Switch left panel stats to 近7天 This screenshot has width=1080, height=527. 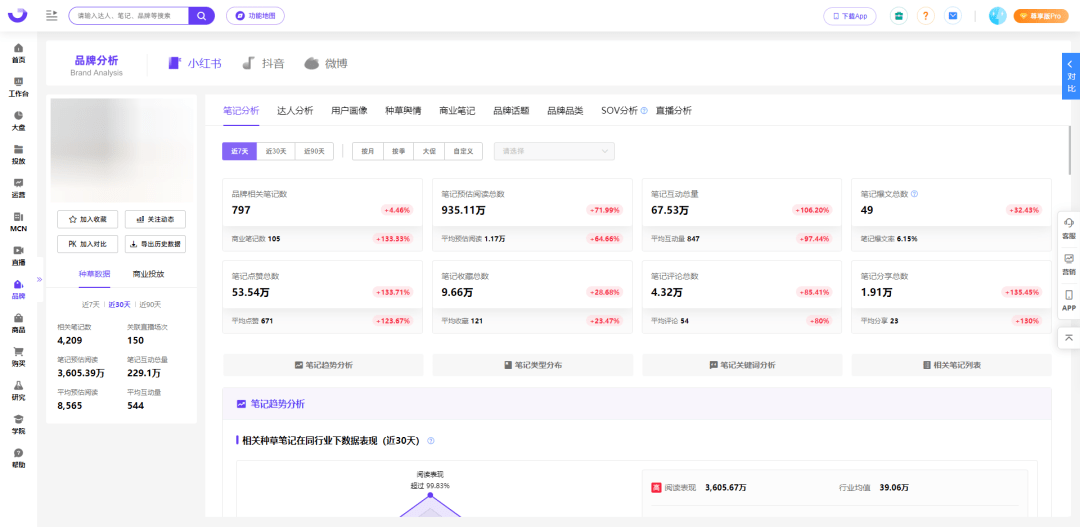pyautogui.click(x=90, y=304)
